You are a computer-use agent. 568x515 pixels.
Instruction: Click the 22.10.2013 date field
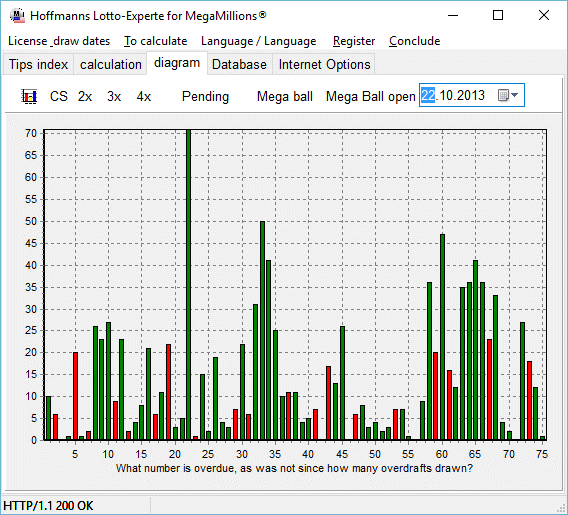pyautogui.click(x=472, y=95)
